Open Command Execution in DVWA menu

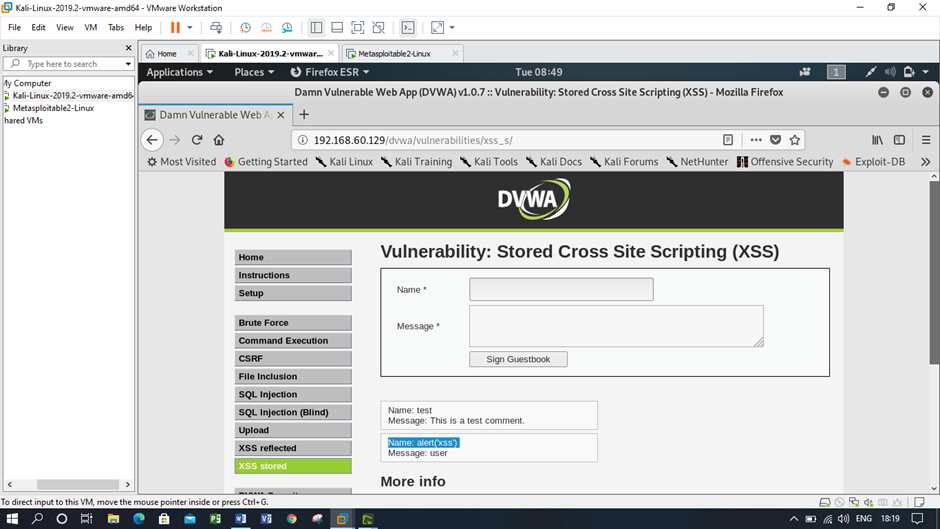point(293,341)
